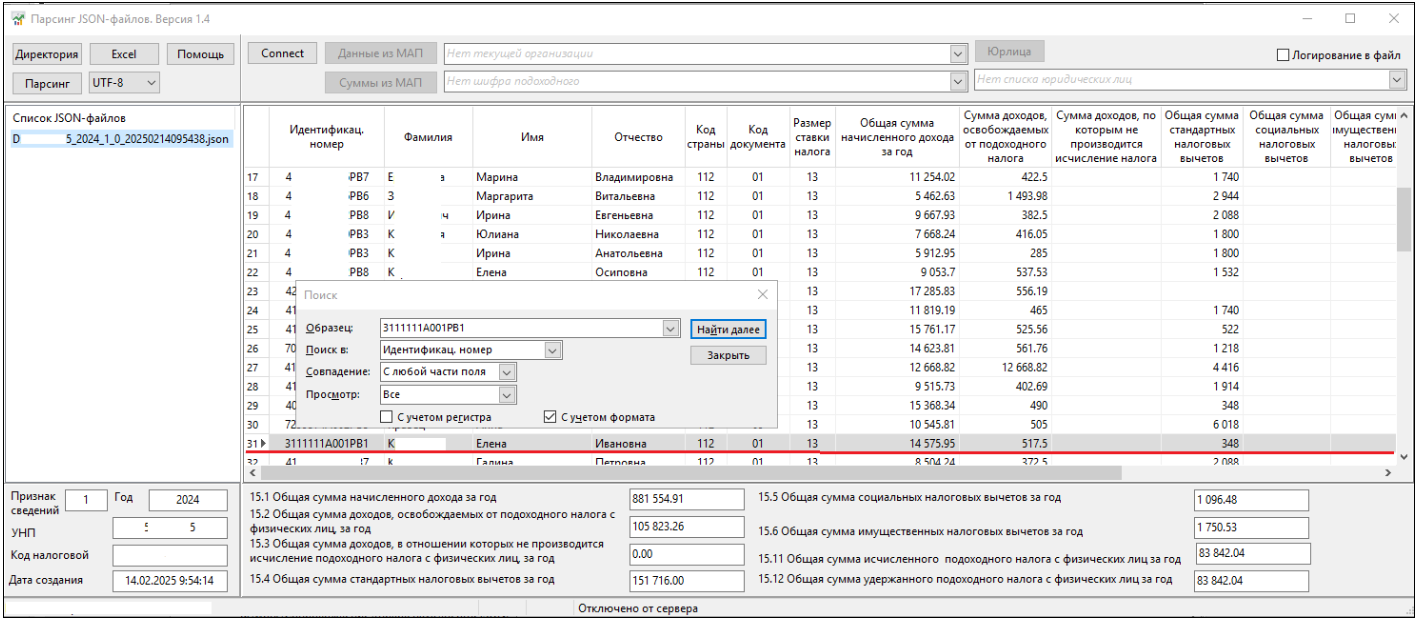Open Помощь help button
Image resolution: width=1418 pixels, height=620 pixels.
coord(200,54)
